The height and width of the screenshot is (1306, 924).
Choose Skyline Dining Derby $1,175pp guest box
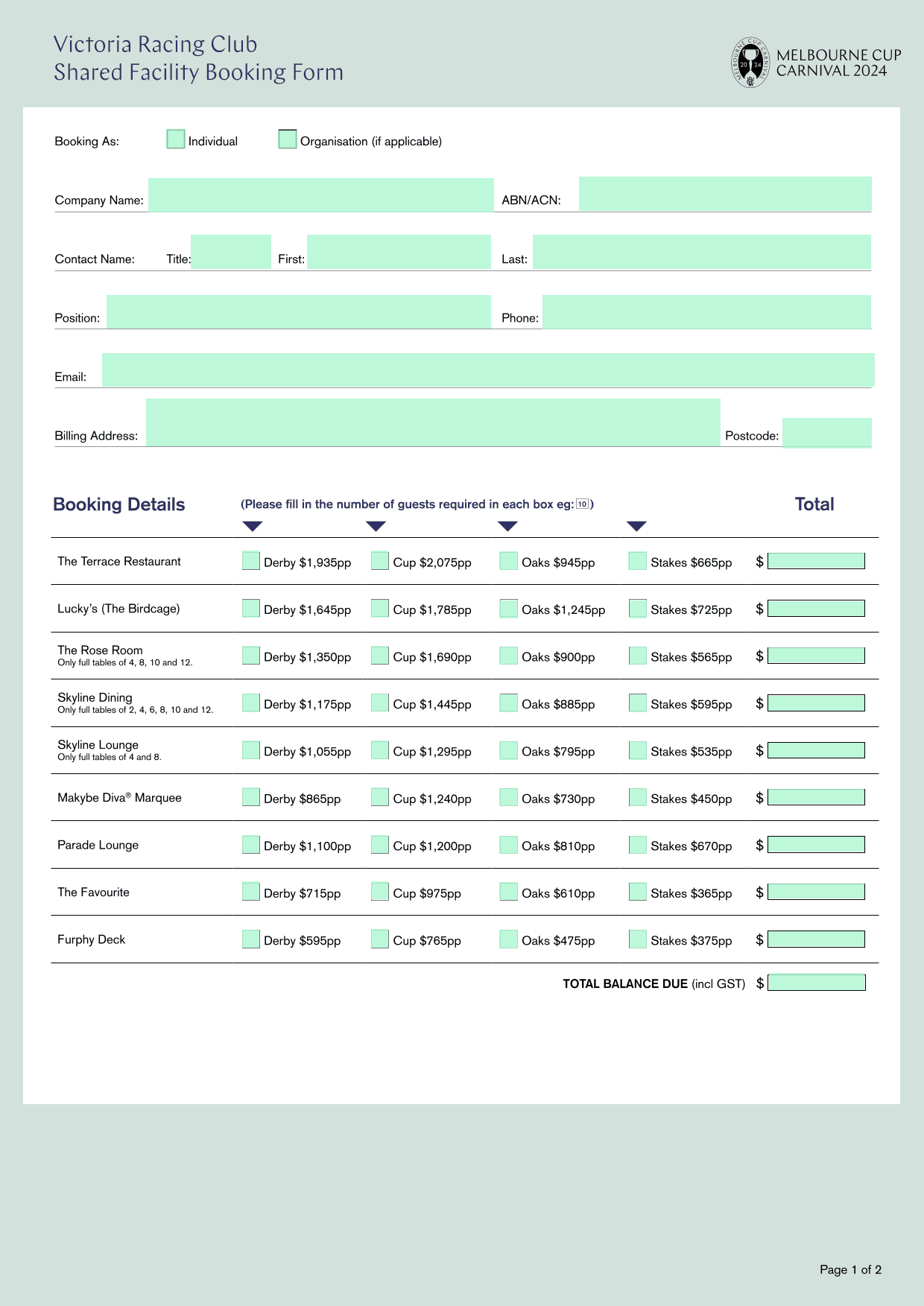(x=251, y=703)
